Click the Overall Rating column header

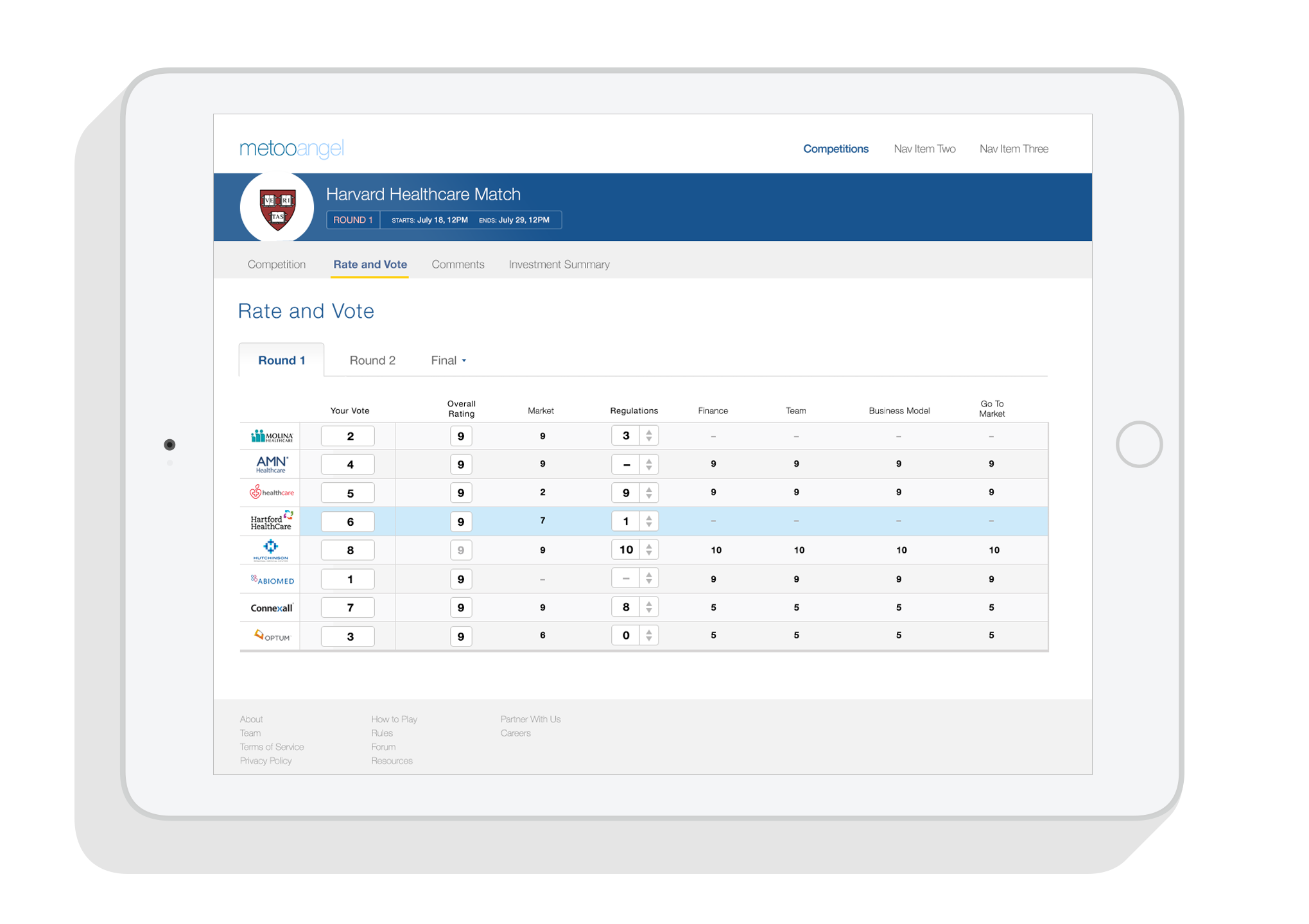(x=461, y=409)
